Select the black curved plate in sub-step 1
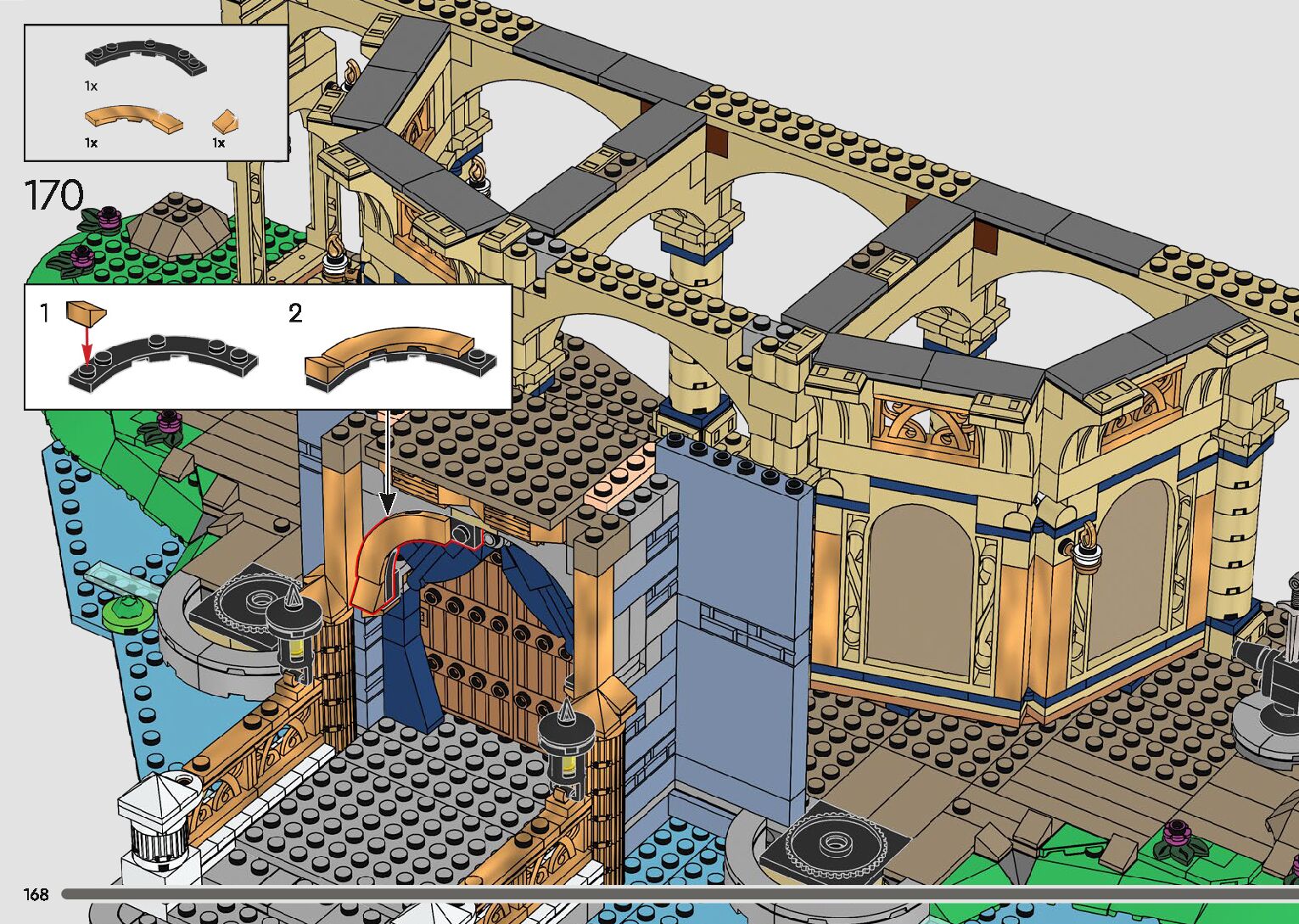This screenshot has width=1299, height=924. click(165, 363)
